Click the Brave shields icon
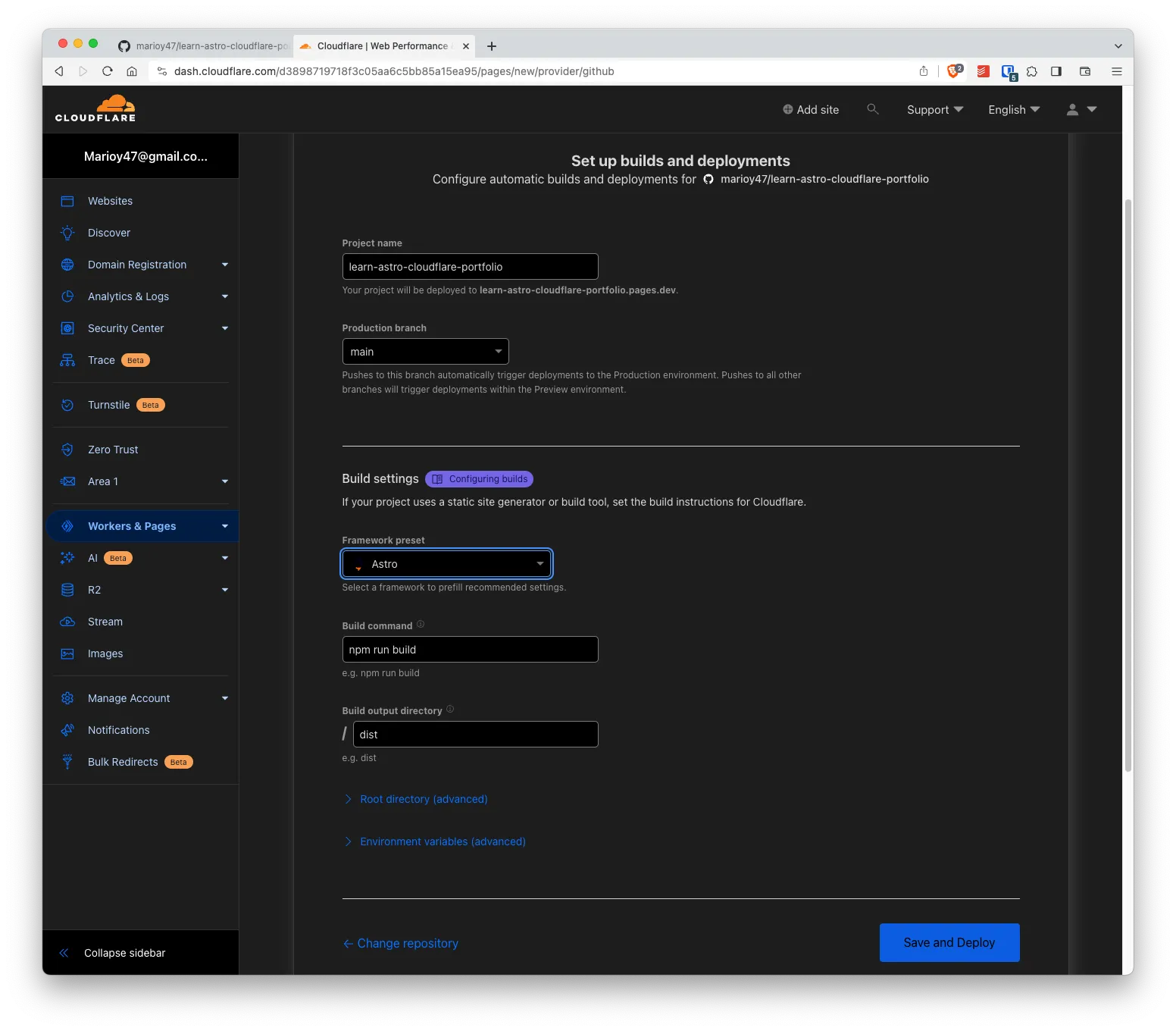Image resolution: width=1176 pixels, height=1031 pixels. pos(954,71)
